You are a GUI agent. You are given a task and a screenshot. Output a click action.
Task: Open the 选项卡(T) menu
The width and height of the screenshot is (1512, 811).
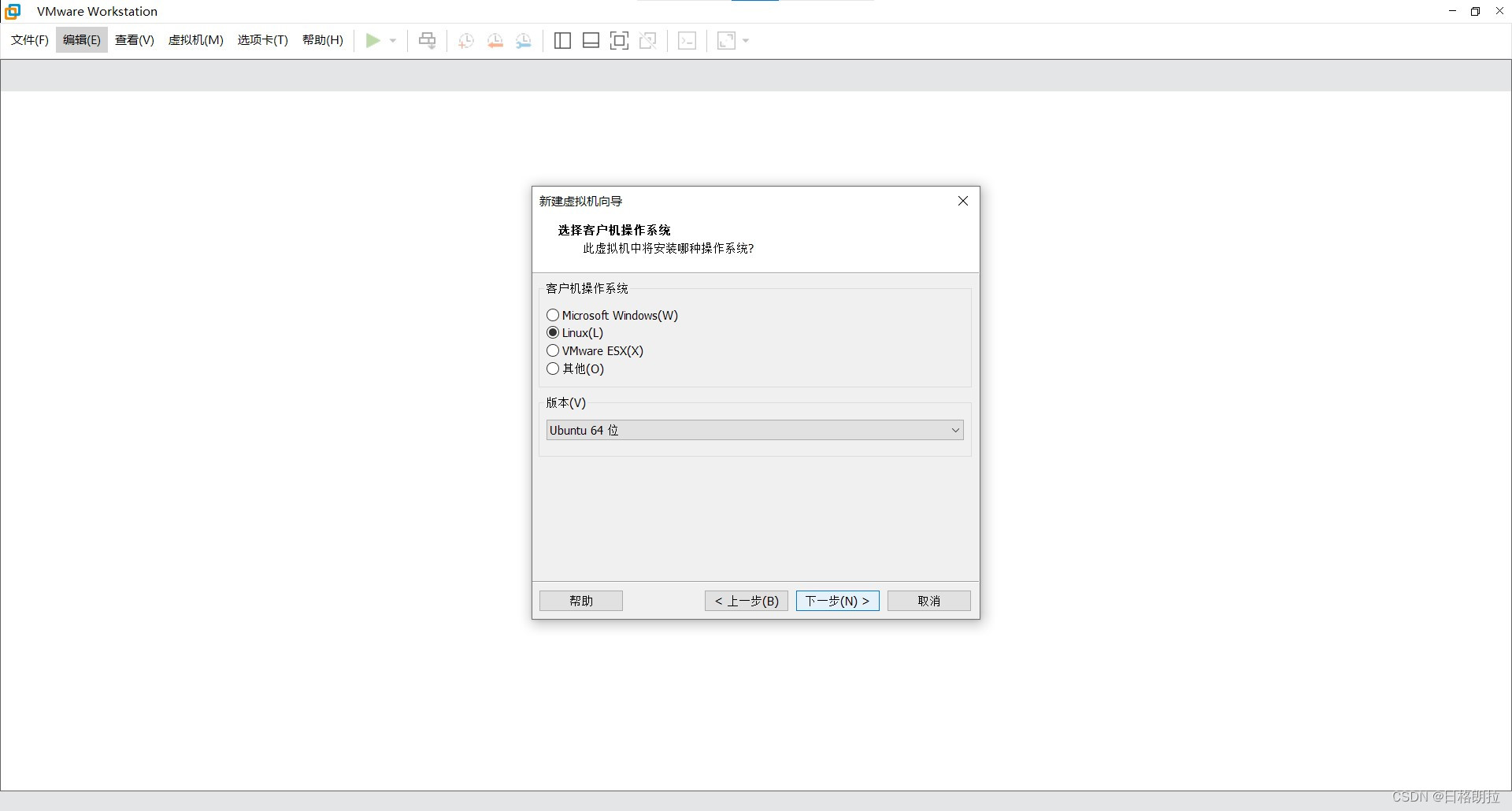(263, 40)
